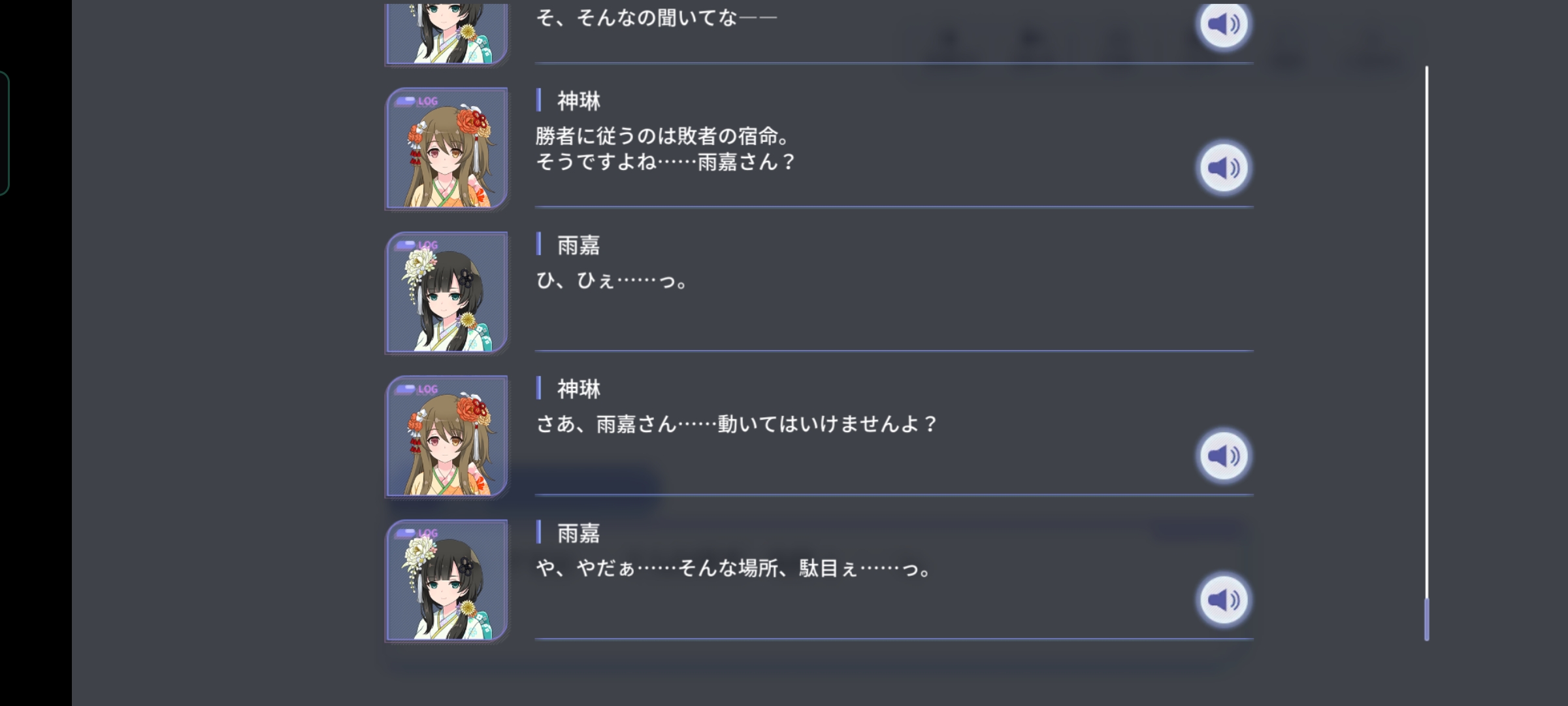The width and height of the screenshot is (1568, 706).
Task: Click the 雨嘉 name label above ひ、ひぇ
Action: coord(578,245)
